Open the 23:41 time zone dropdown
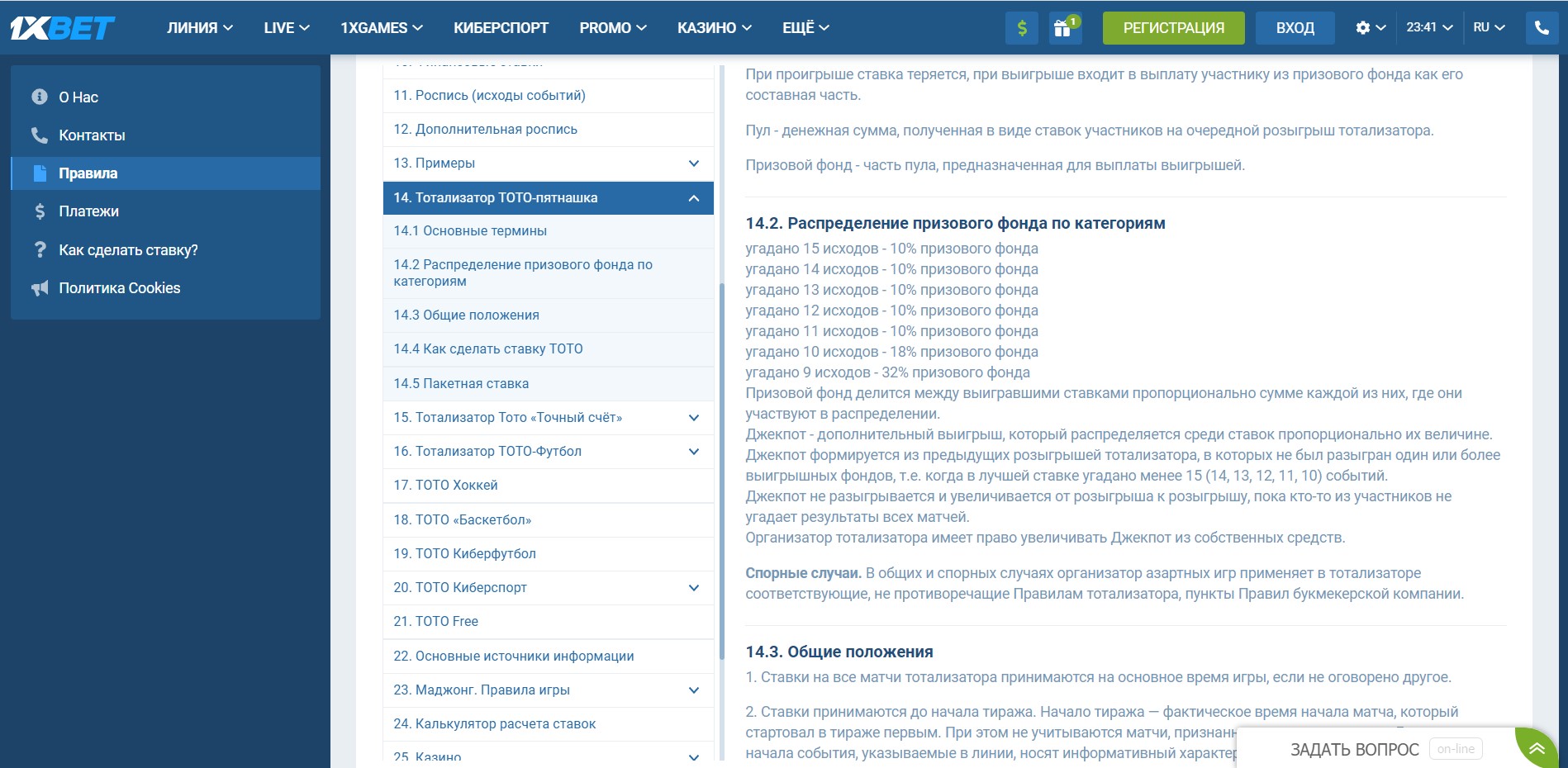Viewport: 1568px width, 768px height. (x=1429, y=28)
